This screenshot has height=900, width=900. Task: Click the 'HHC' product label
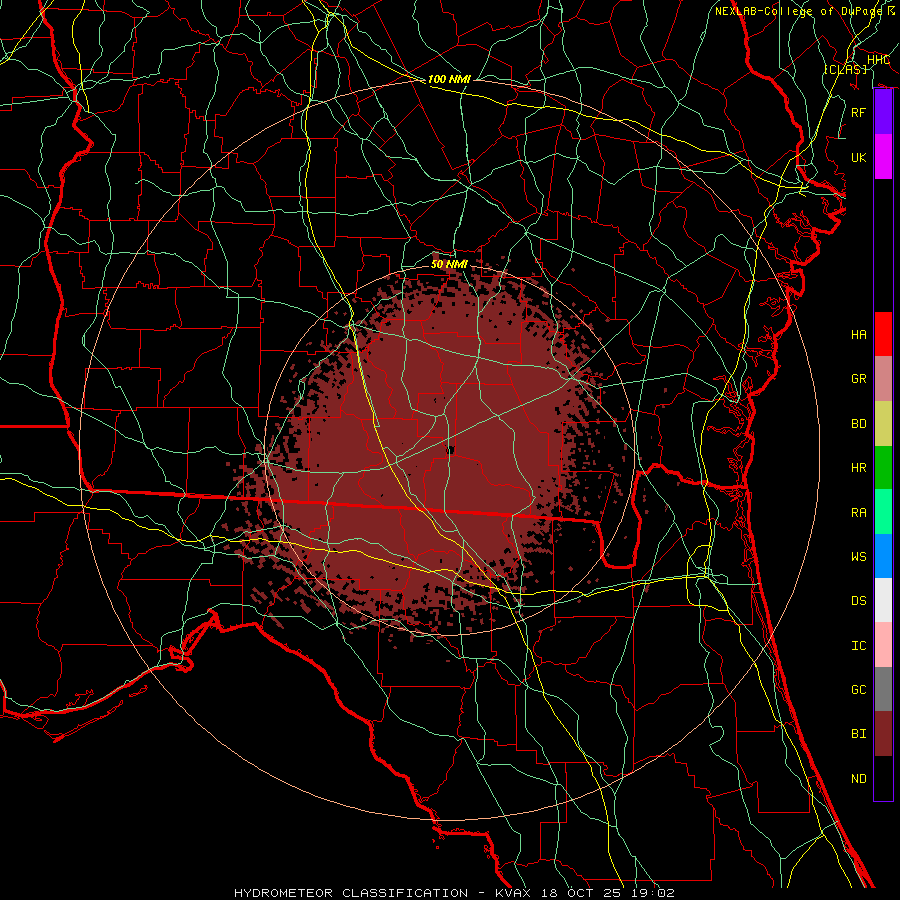pos(878,60)
